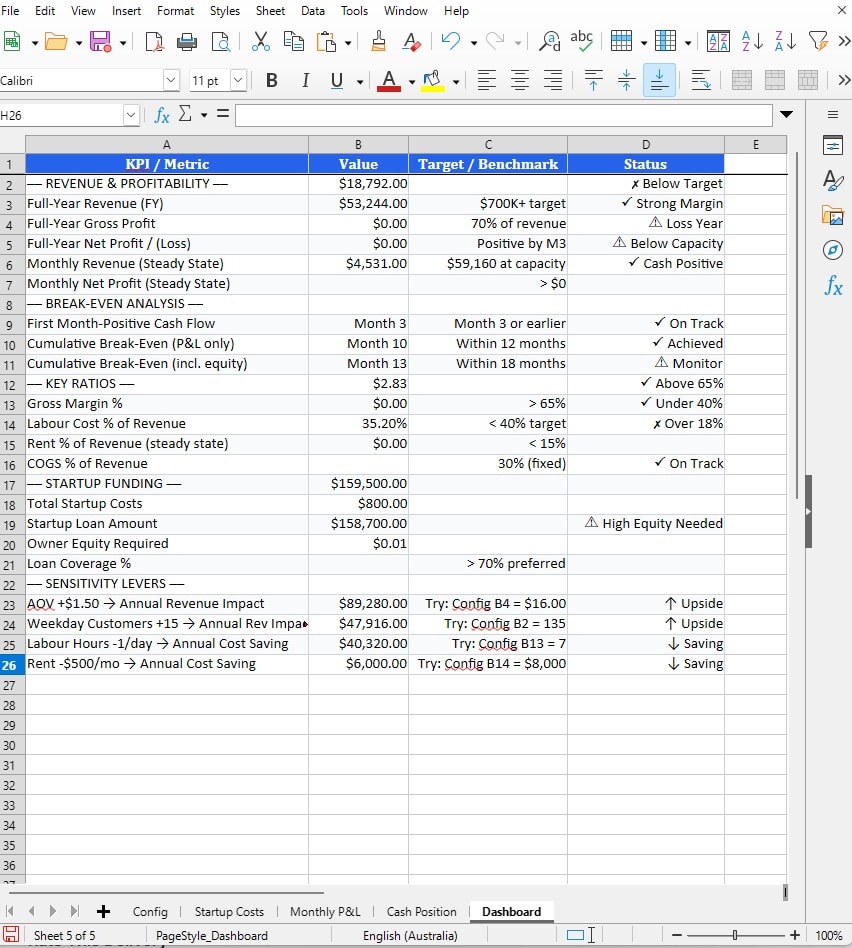
Task: Select the Config sheet tab
Action: [150, 911]
